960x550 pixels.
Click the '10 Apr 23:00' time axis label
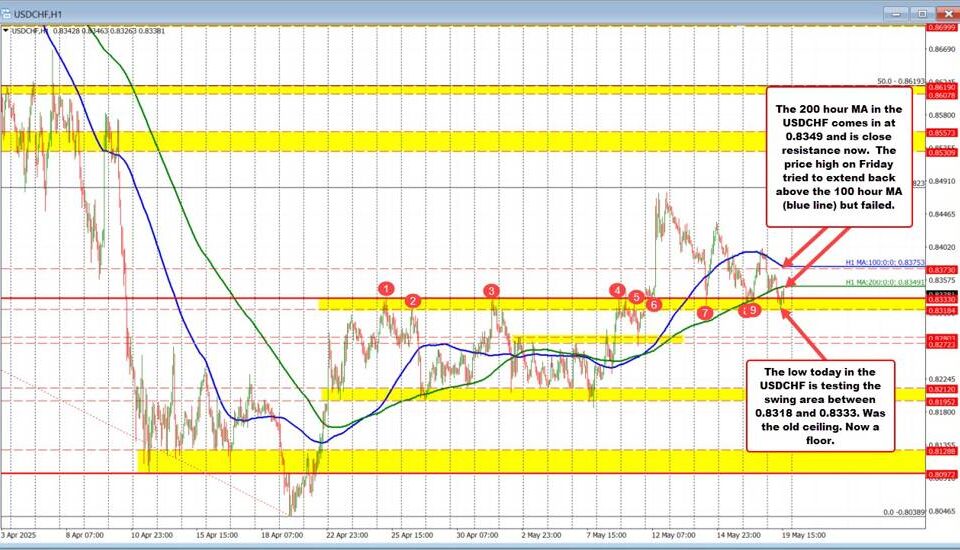152,535
